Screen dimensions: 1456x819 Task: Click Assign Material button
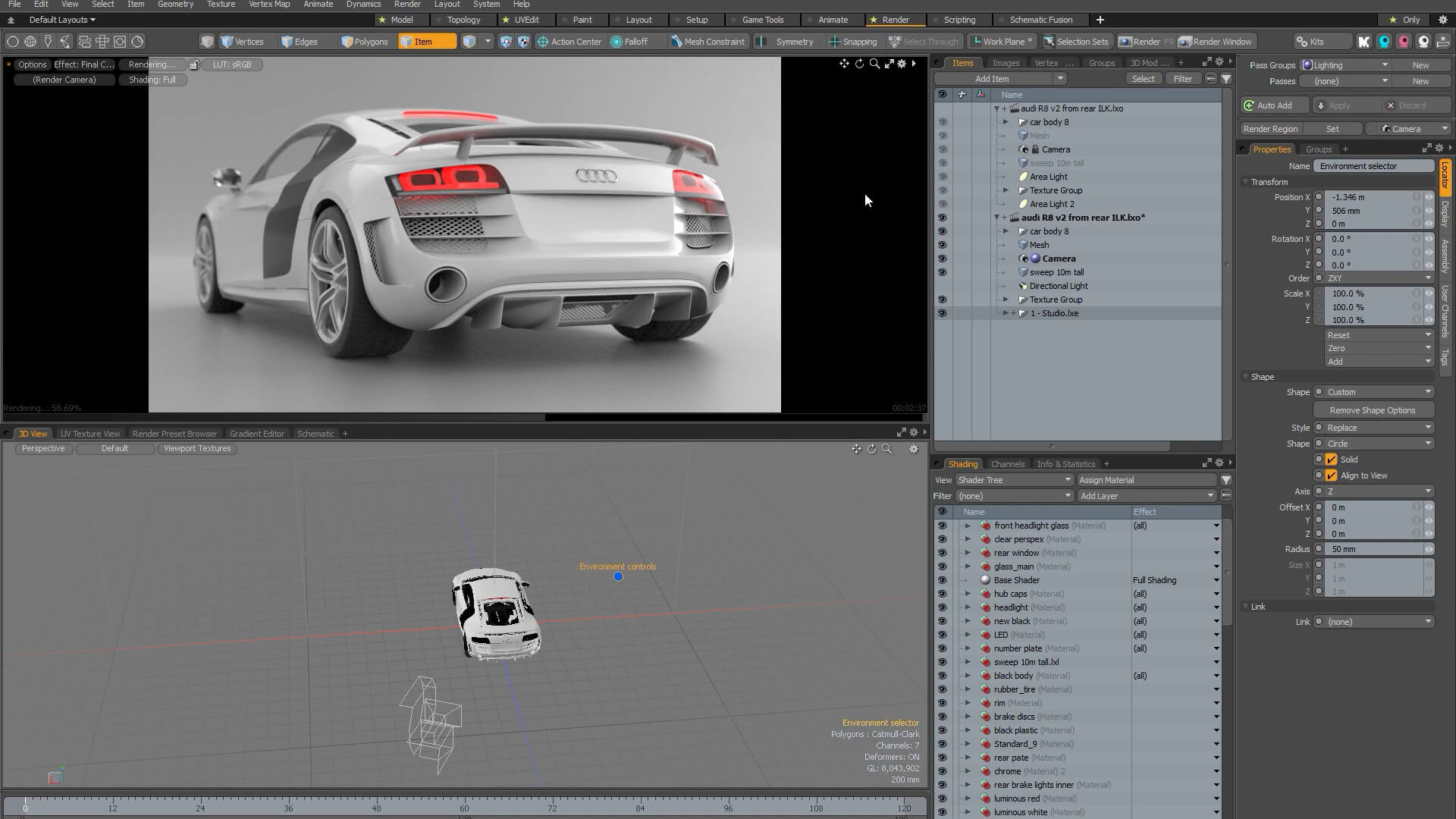[x=1147, y=480]
